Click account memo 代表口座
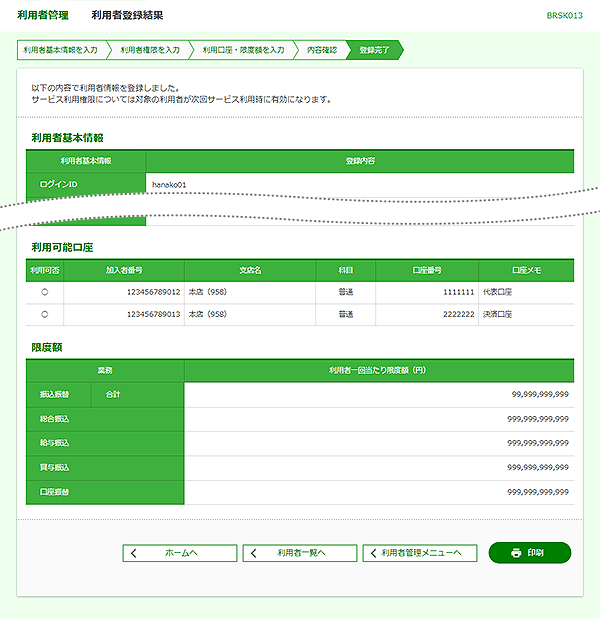This screenshot has width=600, height=619. (x=497, y=292)
